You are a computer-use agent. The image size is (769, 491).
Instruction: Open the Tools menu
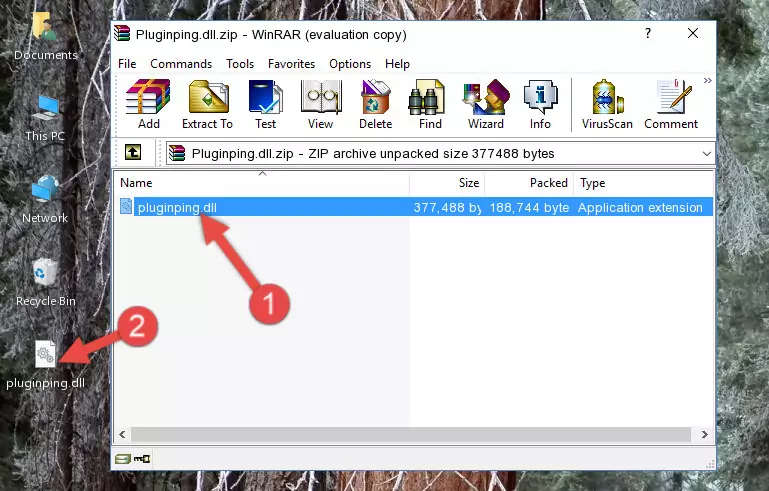coord(240,64)
